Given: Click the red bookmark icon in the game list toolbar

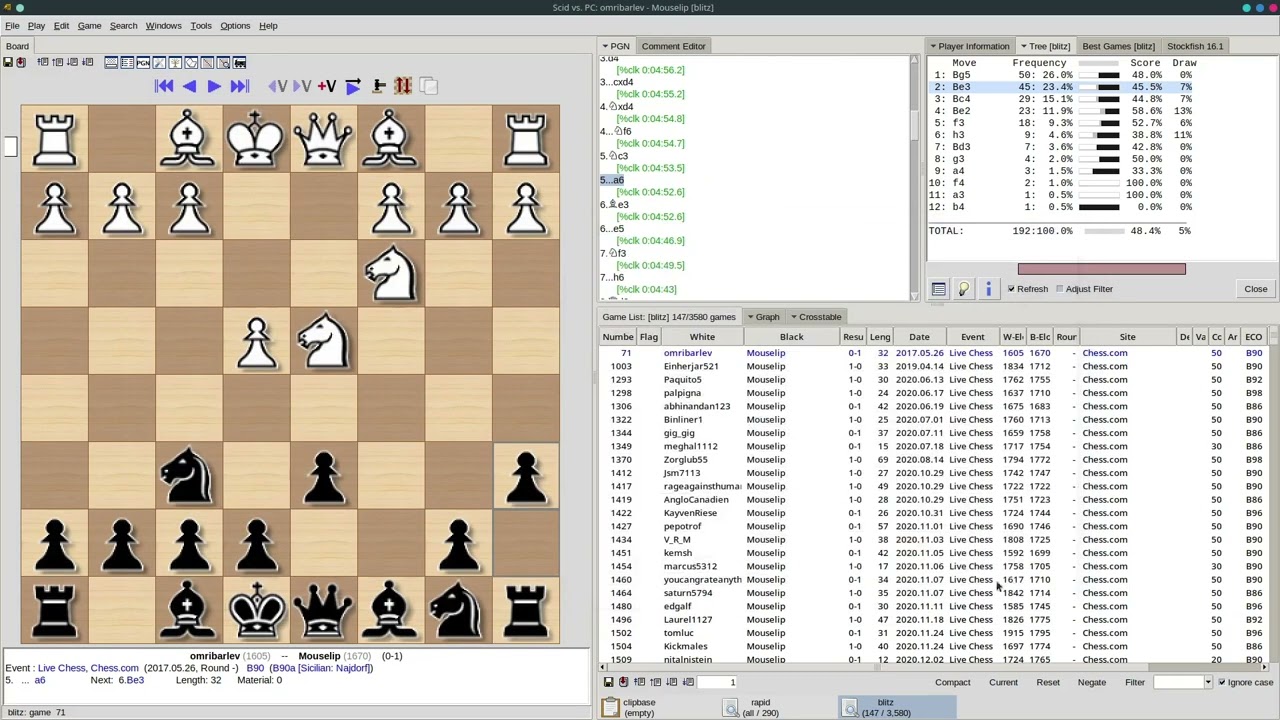Looking at the screenshot, I should point(624,682).
